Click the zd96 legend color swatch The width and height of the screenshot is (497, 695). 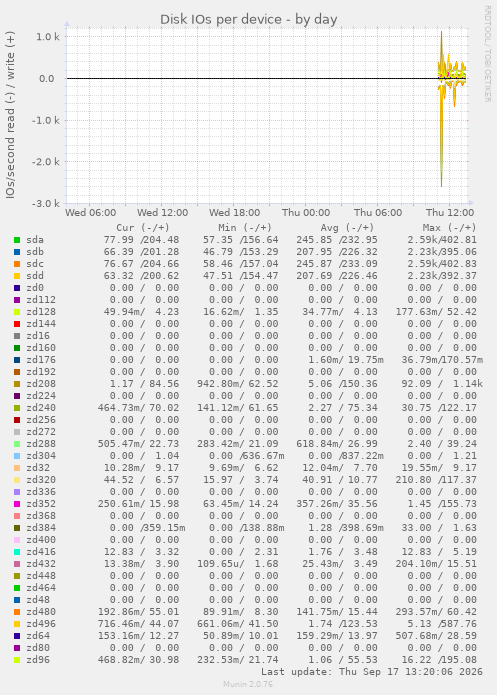[17, 660]
